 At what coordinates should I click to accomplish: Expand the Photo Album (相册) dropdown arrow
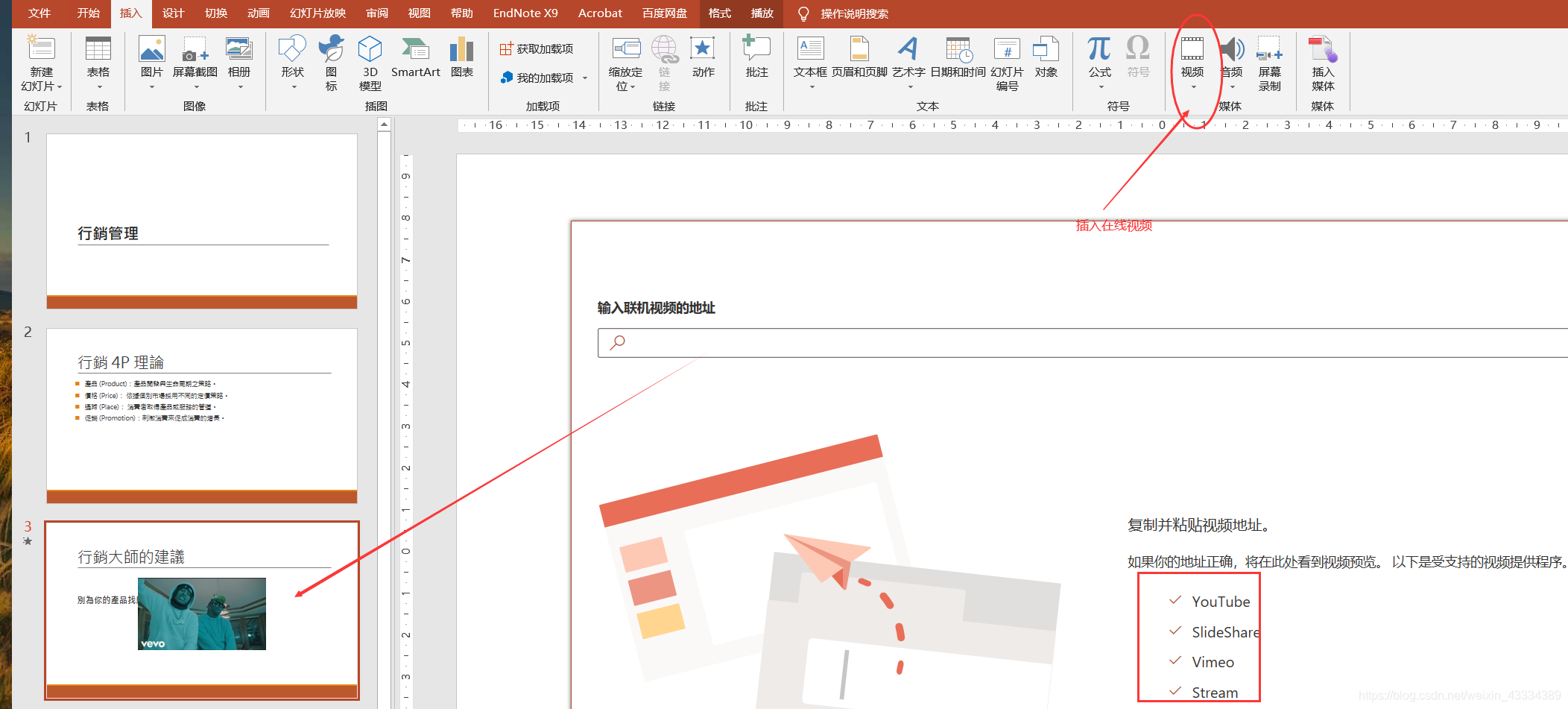(x=240, y=86)
